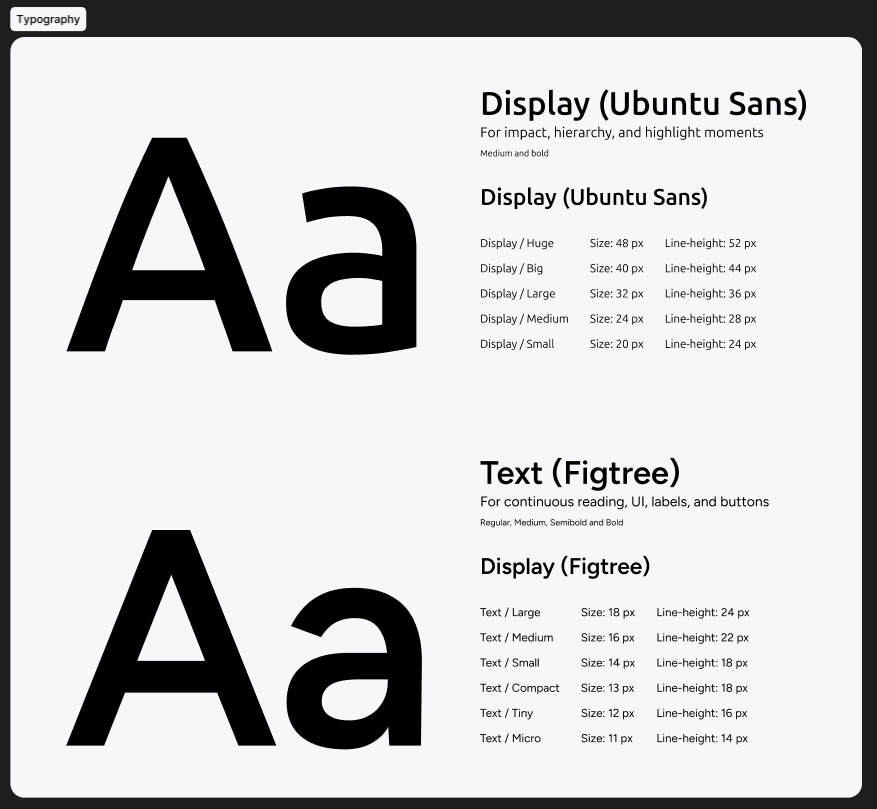Select the Ubuntu Sans 'Aa' specimen

pyautogui.click(x=242, y=246)
